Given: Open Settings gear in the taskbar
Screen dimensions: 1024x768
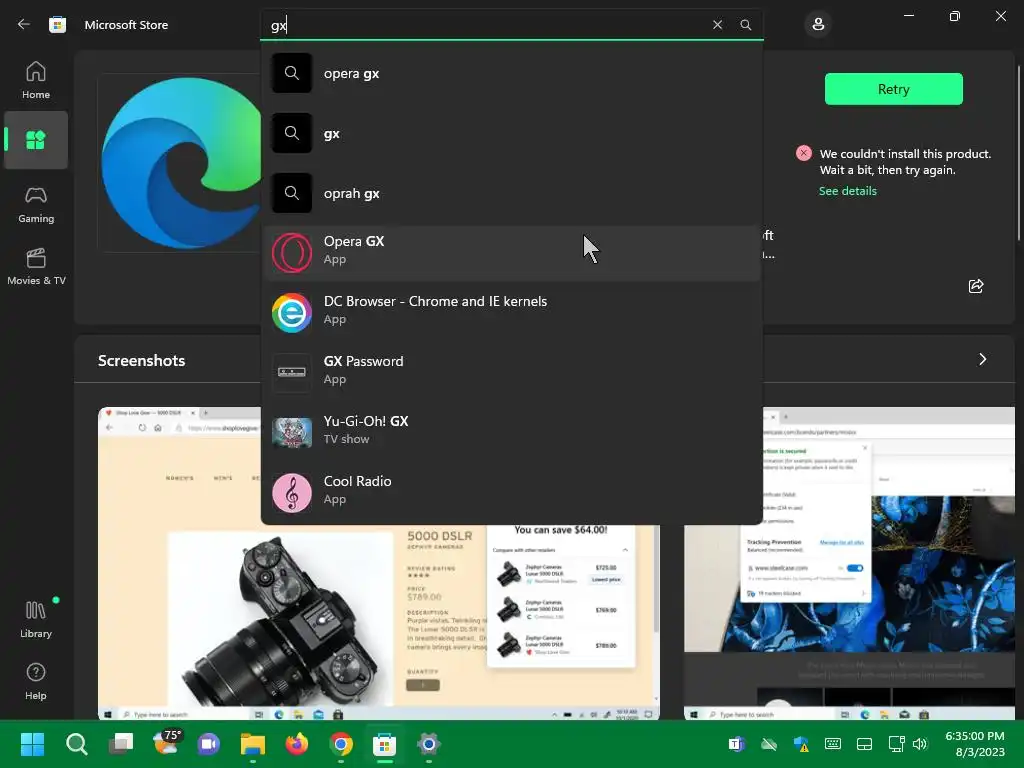Looking at the screenshot, I should pos(428,744).
